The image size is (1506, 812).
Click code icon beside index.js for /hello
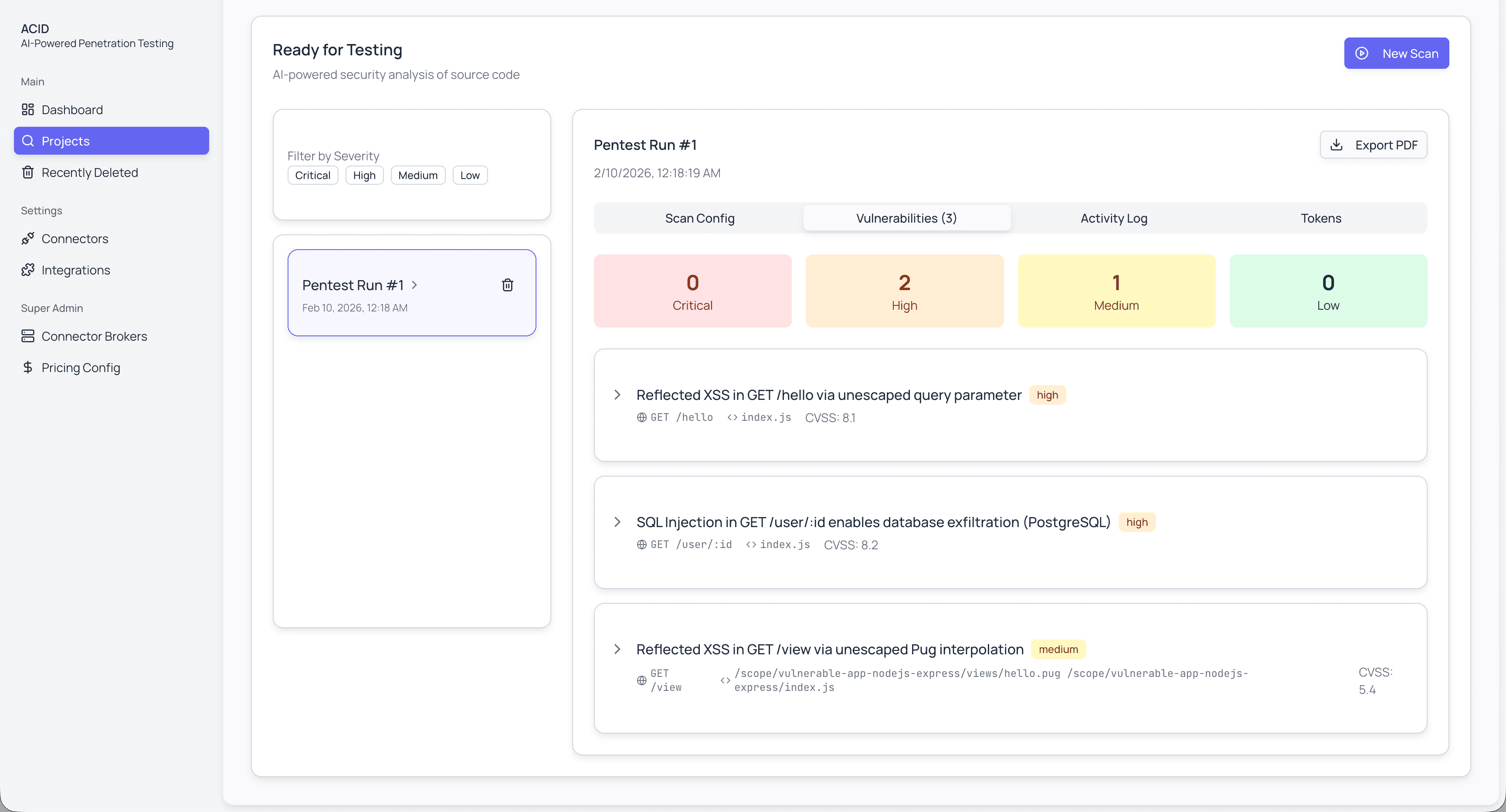[732, 417]
